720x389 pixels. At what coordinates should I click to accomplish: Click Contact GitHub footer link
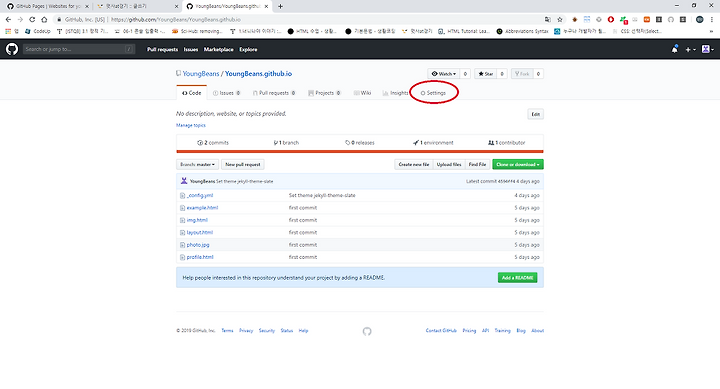coord(441,331)
